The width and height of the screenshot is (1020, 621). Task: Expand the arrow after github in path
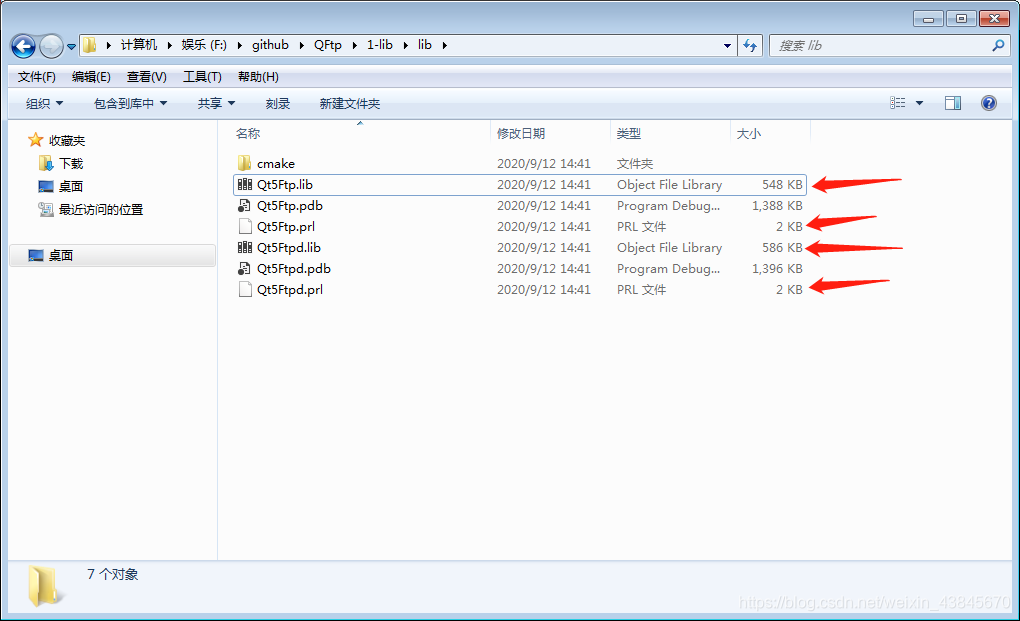301,45
